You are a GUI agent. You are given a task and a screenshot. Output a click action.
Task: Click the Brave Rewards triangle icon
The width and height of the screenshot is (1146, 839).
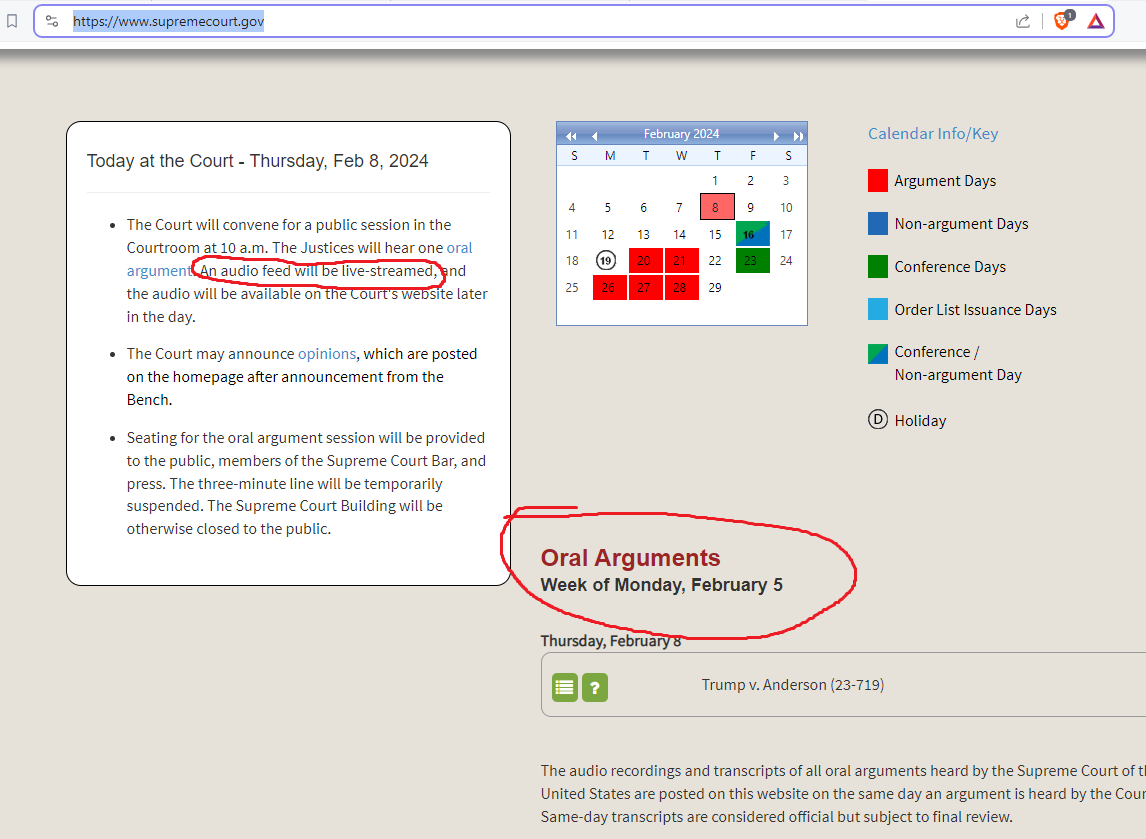click(x=1096, y=21)
